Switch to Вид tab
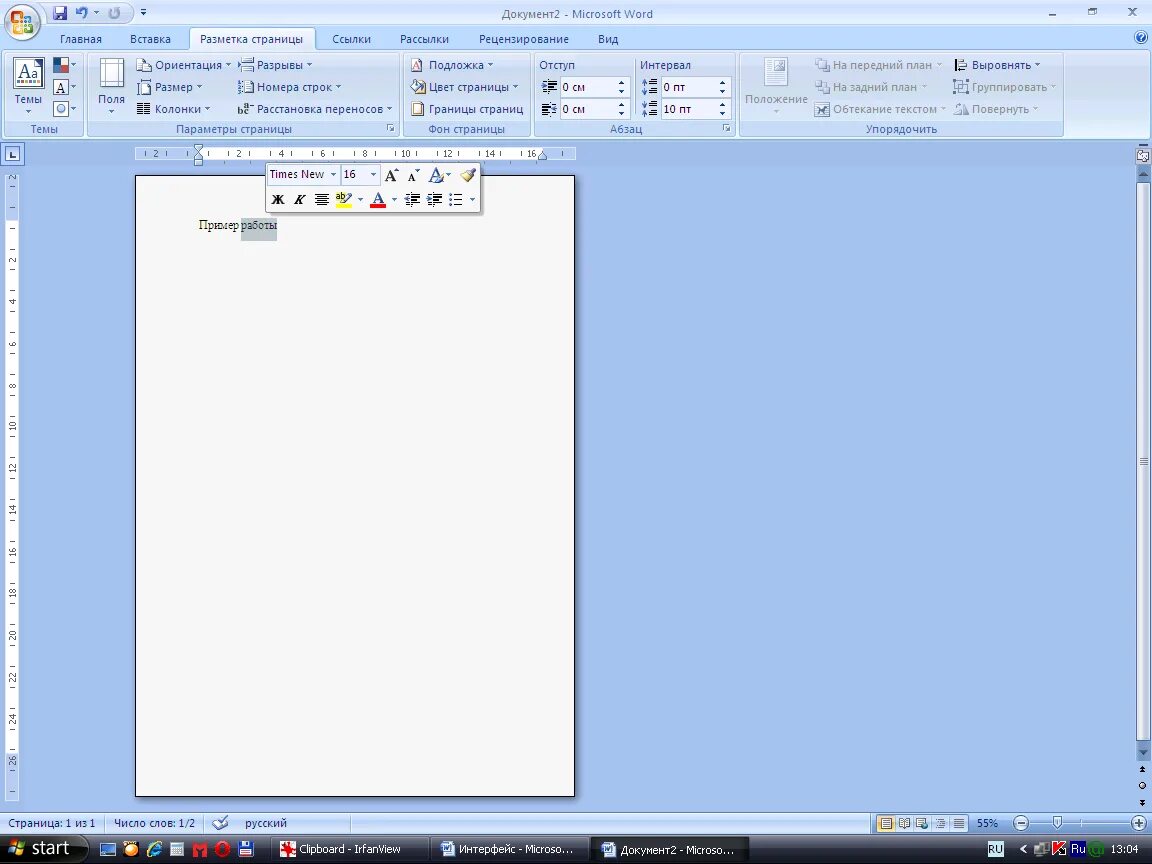1152x864 pixels. (x=608, y=39)
